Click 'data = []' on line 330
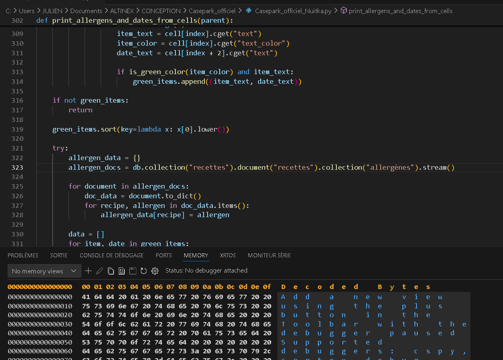Viewport: 503px width, 360px height. tap(86, 234)
